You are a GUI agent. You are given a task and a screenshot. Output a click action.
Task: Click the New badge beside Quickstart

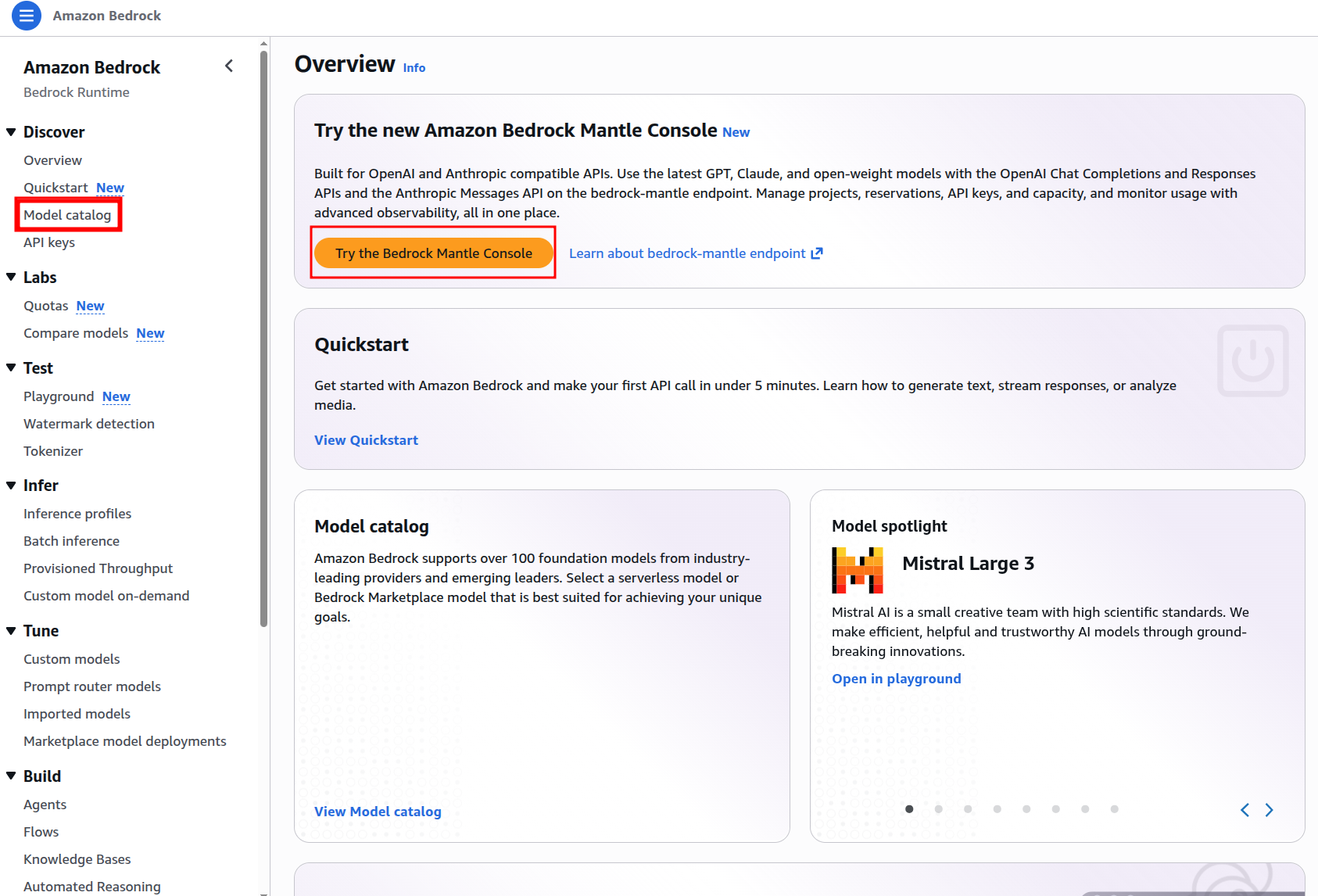110,188
